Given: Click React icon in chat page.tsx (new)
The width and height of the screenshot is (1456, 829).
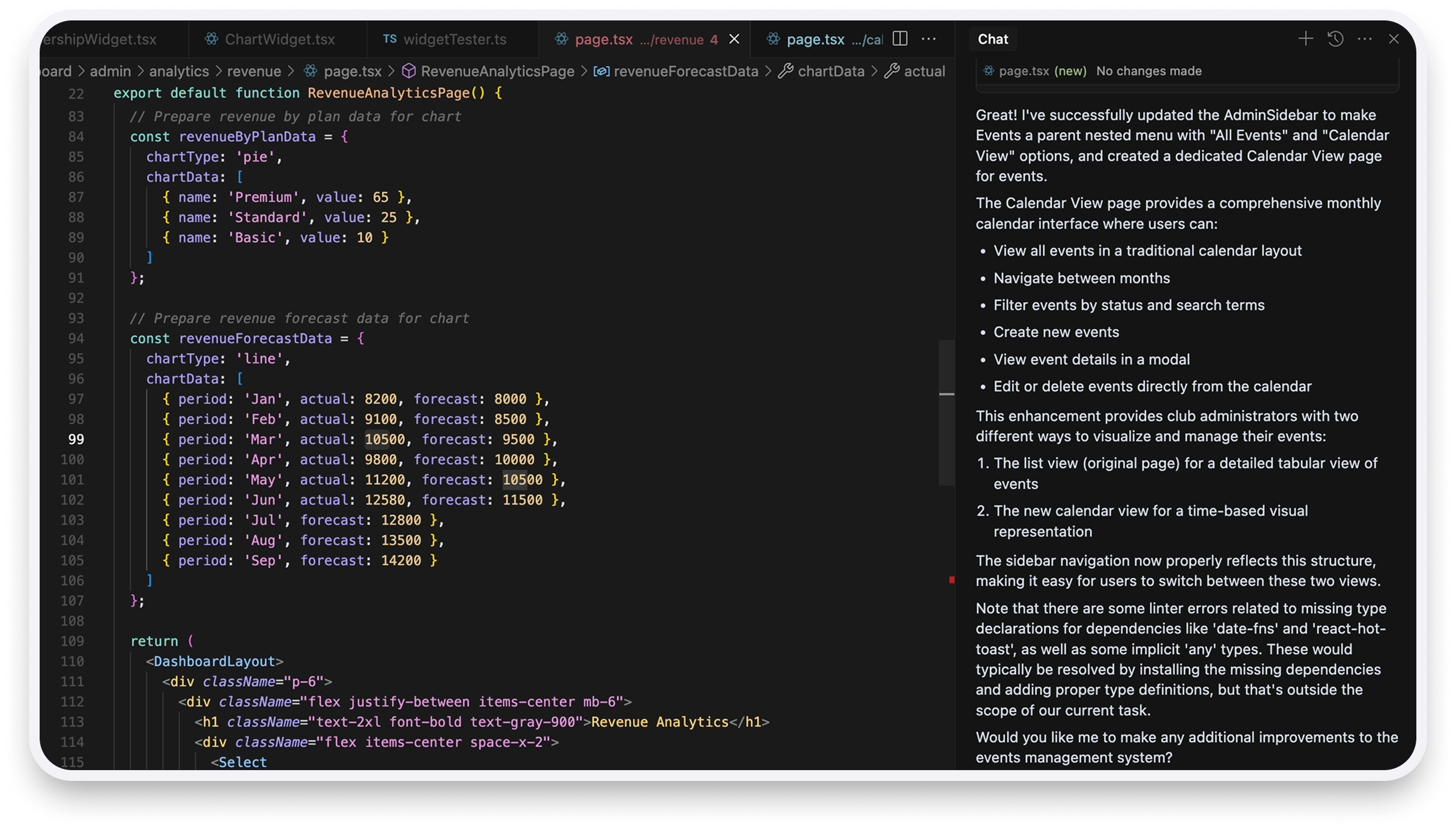Looking at the screenshot, I should pos(988,71).
